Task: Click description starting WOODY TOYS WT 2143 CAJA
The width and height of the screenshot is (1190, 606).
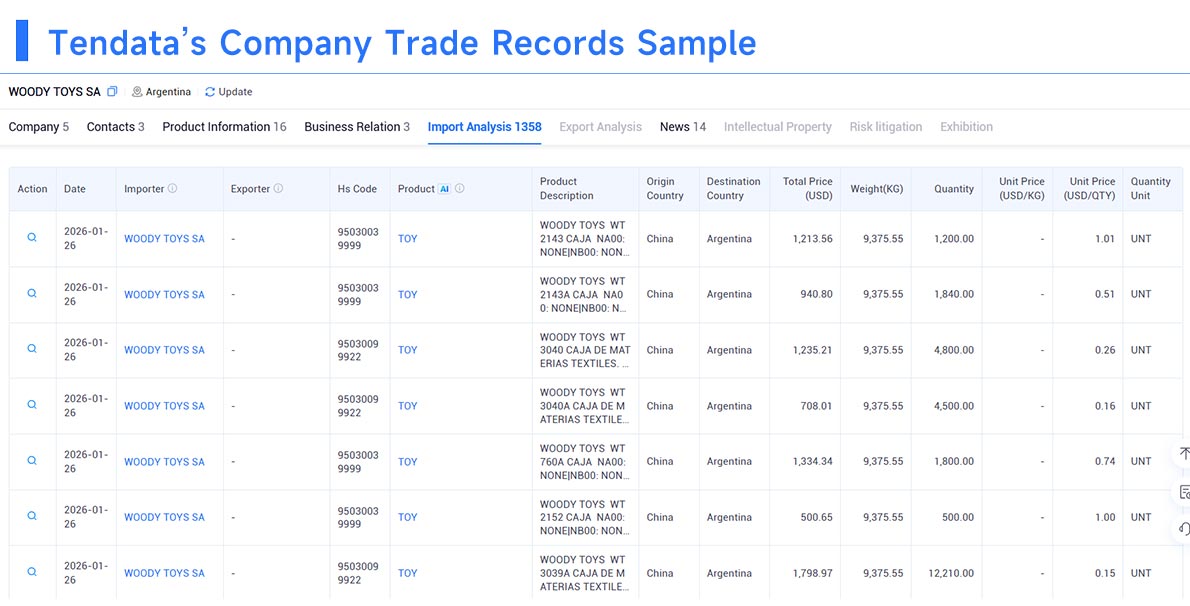Action: tap(584, 238)
